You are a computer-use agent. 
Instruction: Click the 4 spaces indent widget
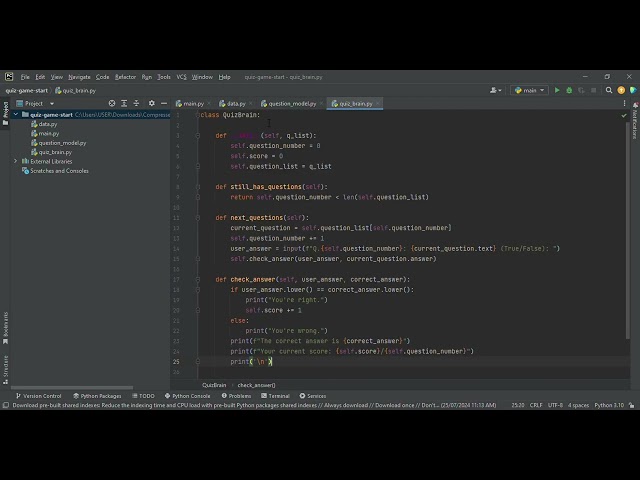pyautogui.click(x=578, y=405)
